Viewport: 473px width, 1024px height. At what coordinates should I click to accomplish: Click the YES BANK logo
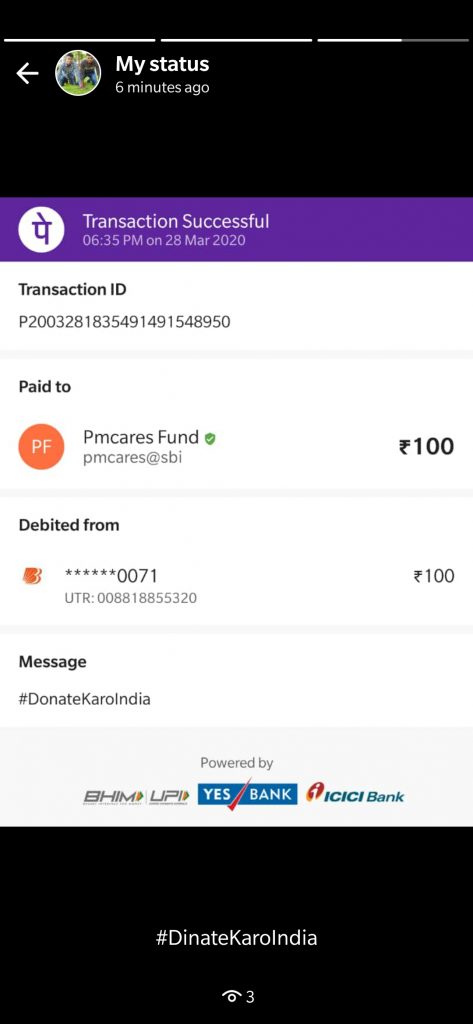[x=248, y=795]
